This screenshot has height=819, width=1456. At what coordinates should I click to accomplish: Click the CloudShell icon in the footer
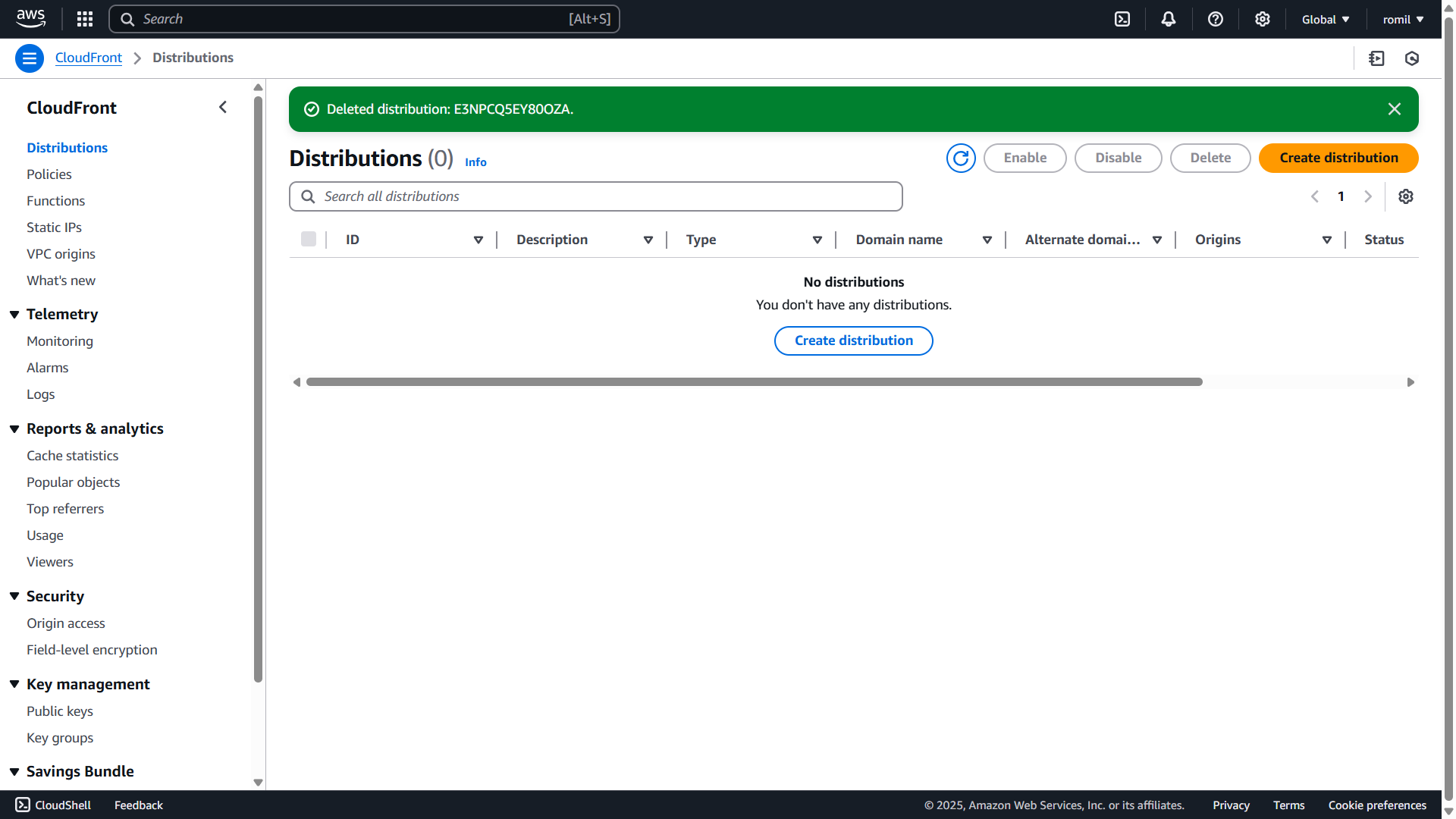coord(23,805)
